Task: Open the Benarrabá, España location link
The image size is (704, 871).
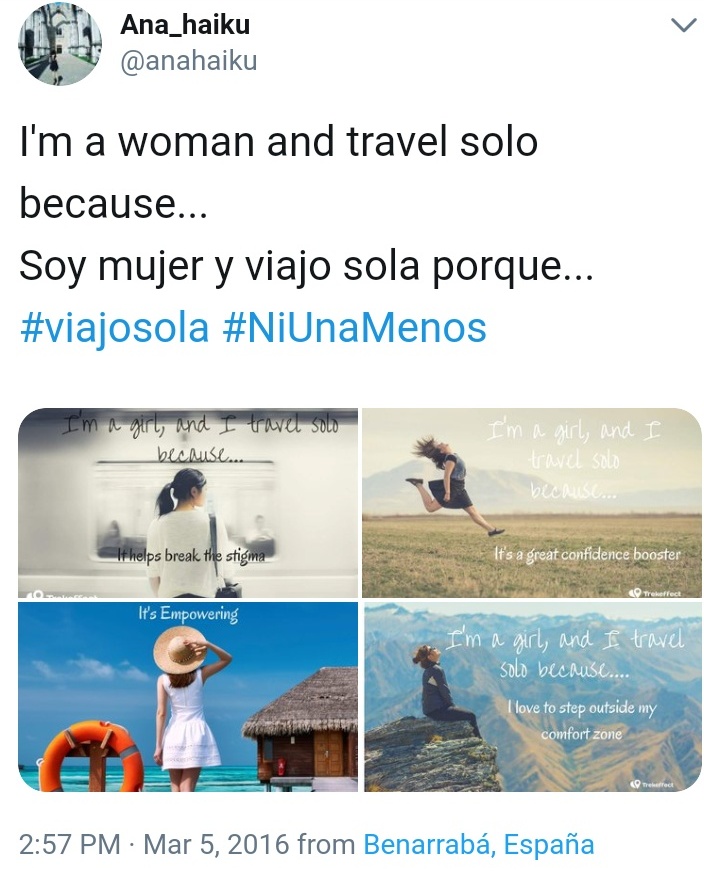Action: (479, 844)
